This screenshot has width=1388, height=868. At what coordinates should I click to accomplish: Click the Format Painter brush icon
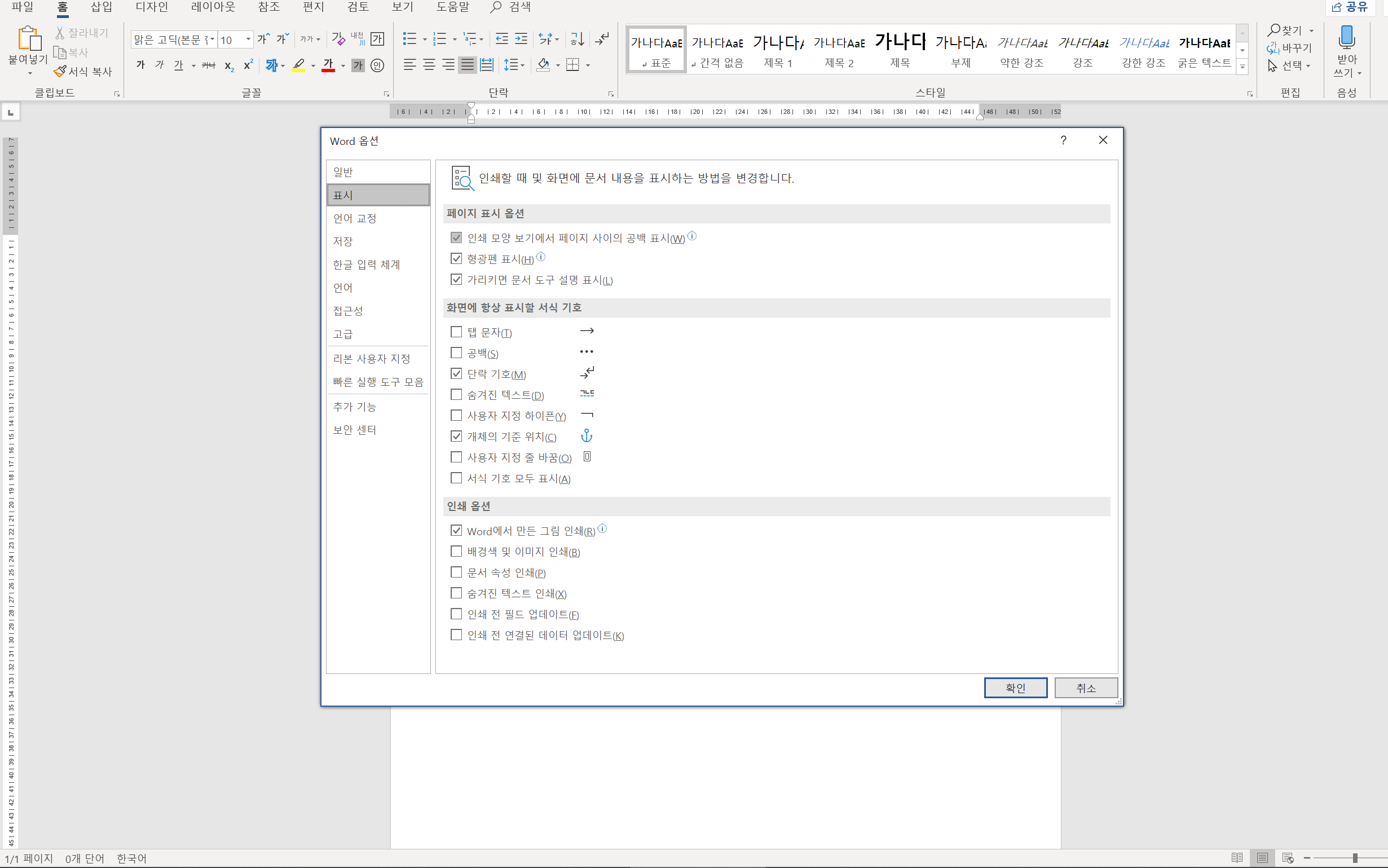(x=60, y=72)
